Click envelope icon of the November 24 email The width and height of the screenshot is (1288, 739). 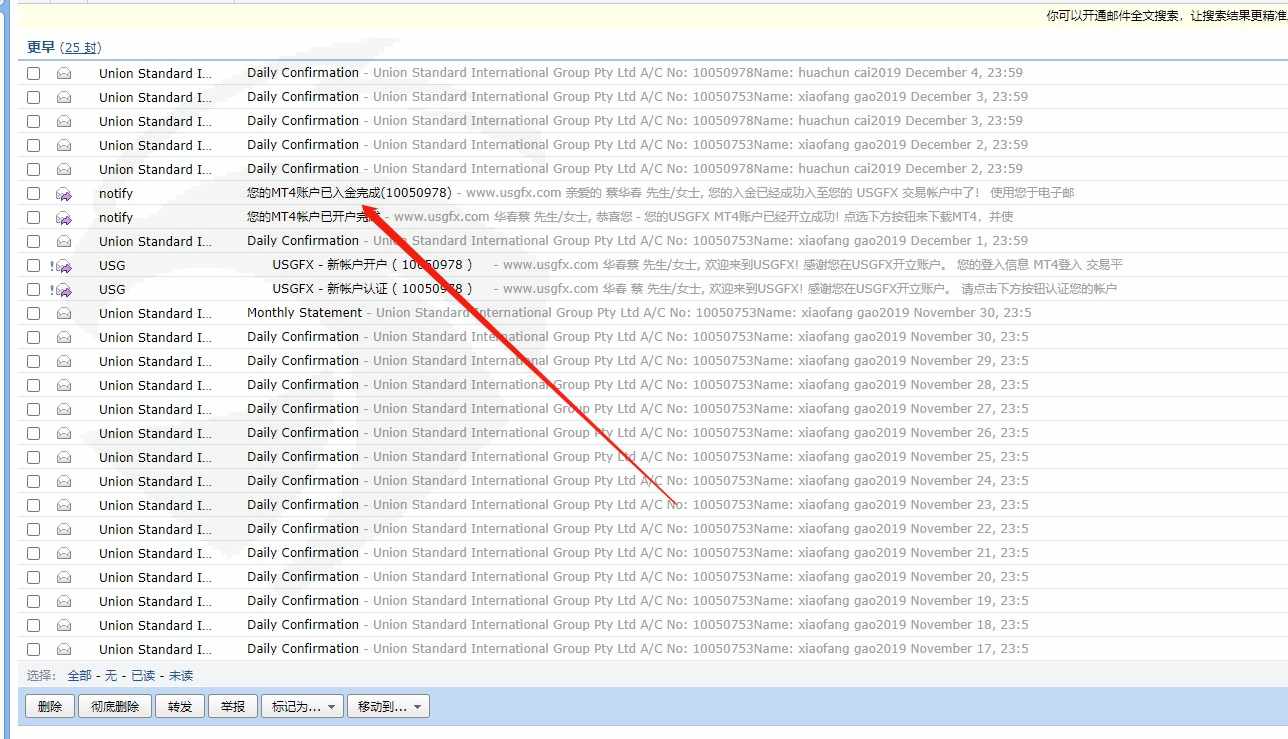[x=64, y=481]
